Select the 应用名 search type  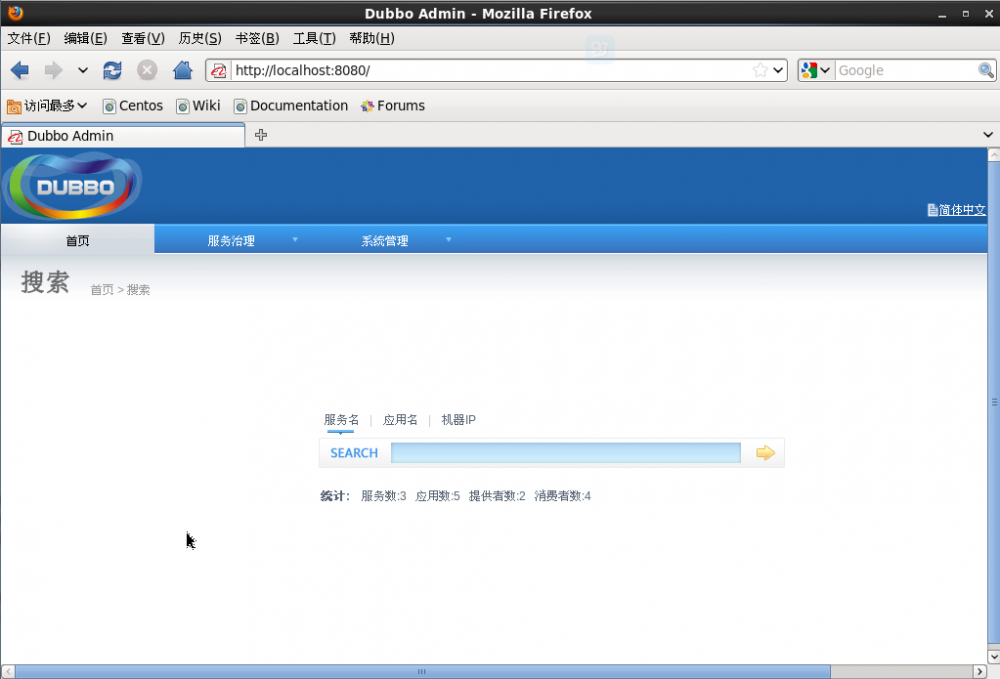coord(400,420)
